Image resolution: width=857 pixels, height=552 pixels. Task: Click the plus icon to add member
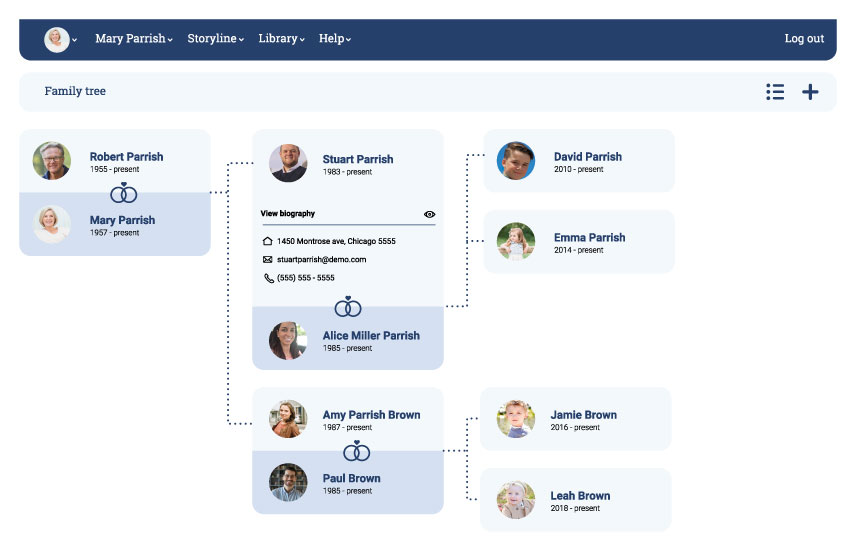[x=810, y=92]
